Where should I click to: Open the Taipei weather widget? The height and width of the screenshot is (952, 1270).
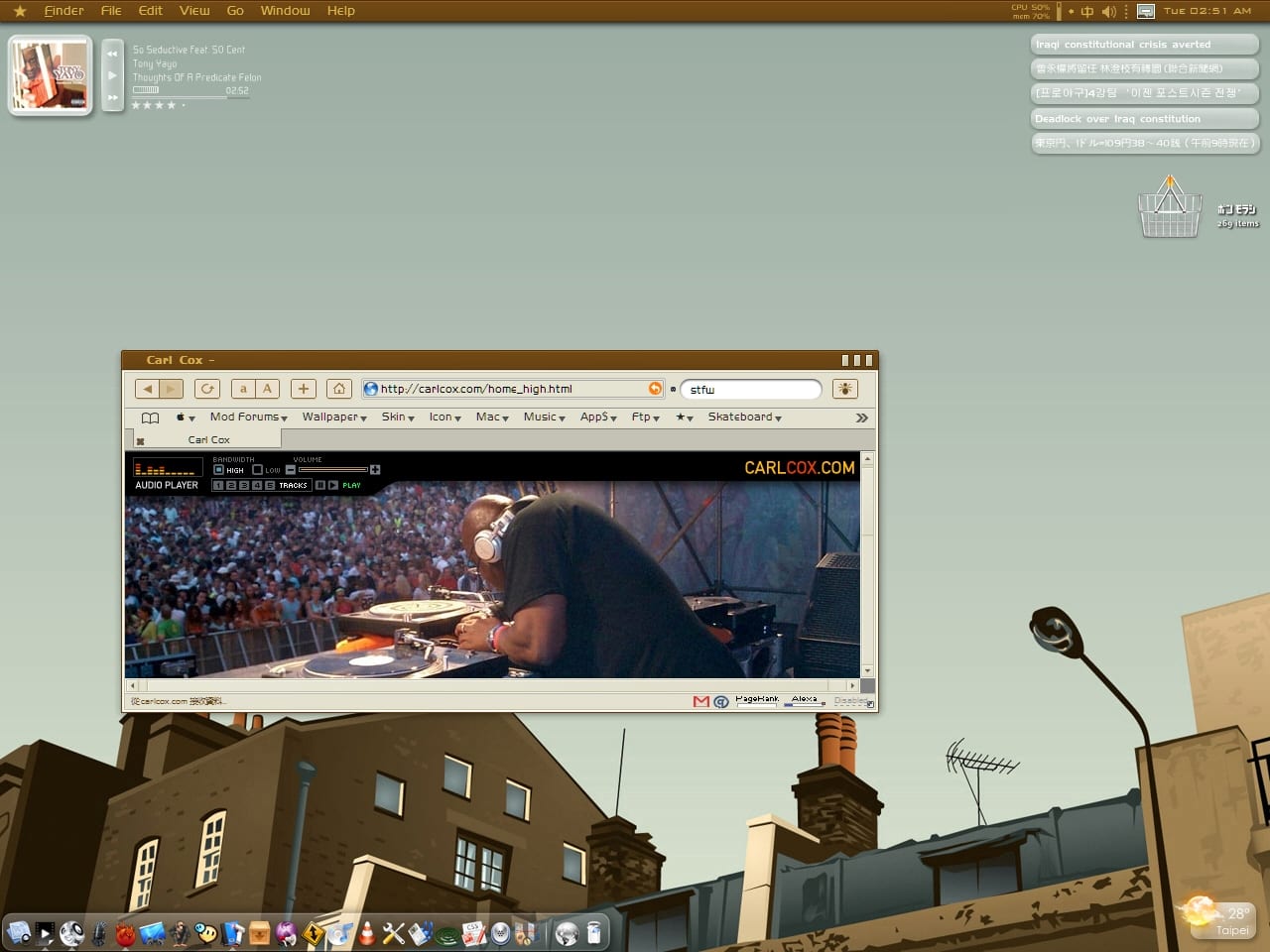[x=1218, y=917]
